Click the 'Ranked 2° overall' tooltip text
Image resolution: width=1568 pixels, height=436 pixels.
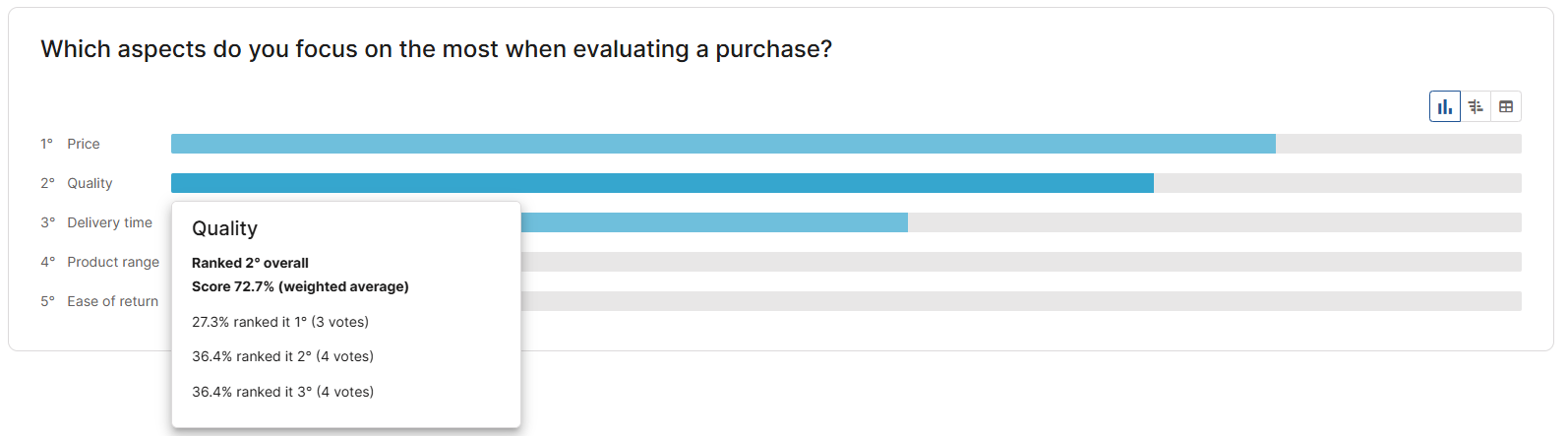click(x=250, y=263)
